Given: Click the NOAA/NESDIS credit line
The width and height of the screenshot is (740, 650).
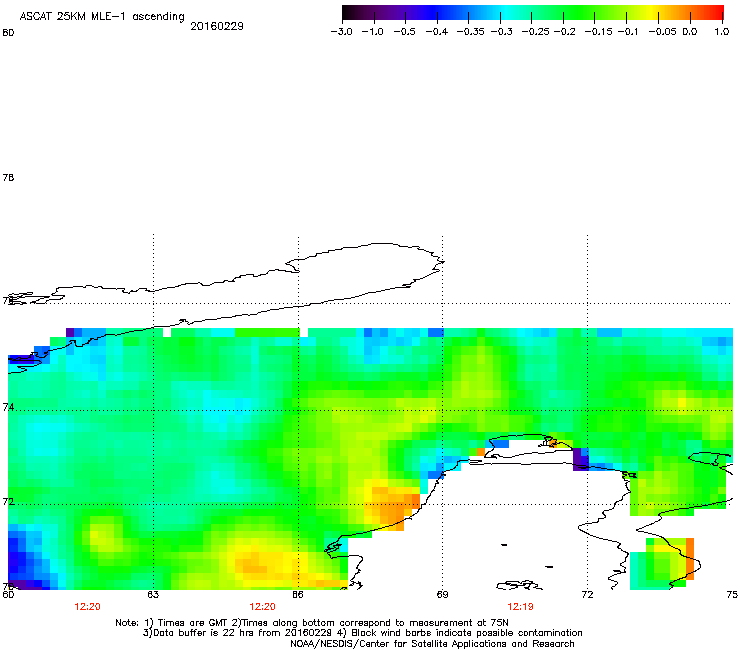Looking at the screenshot, I should point(432,644).
